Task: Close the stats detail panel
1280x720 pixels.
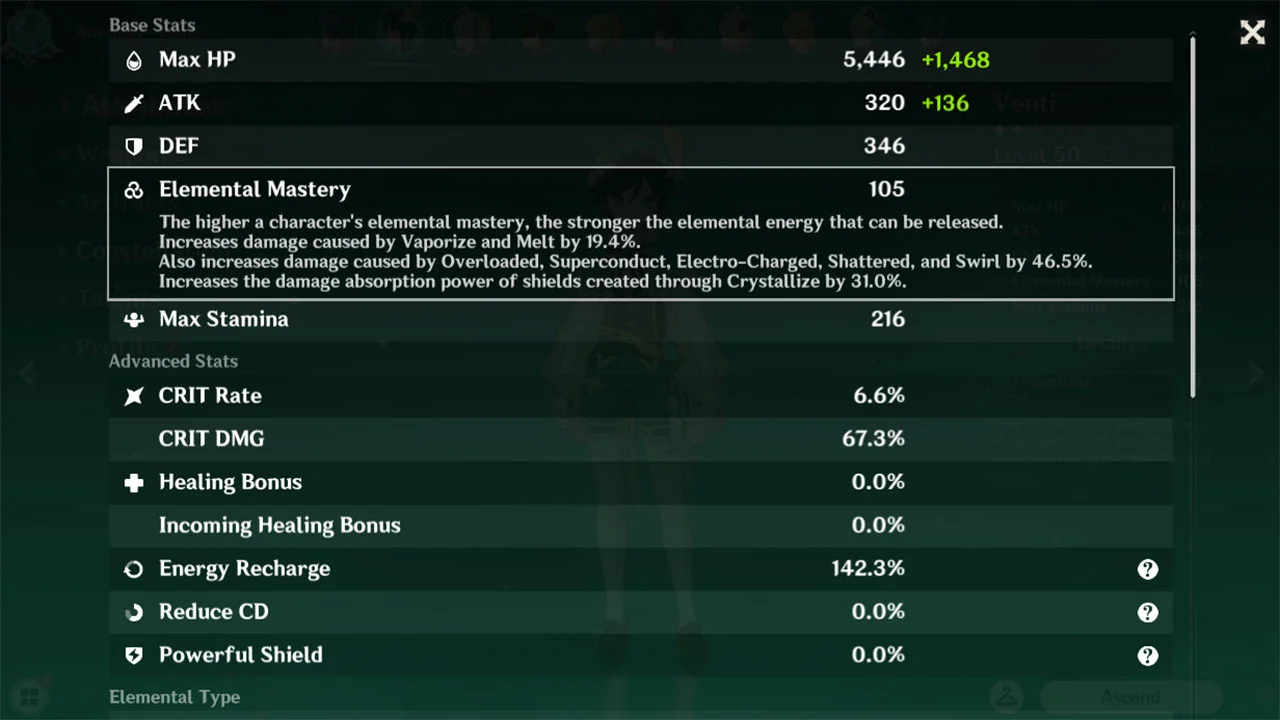Action: [1253, 32]
